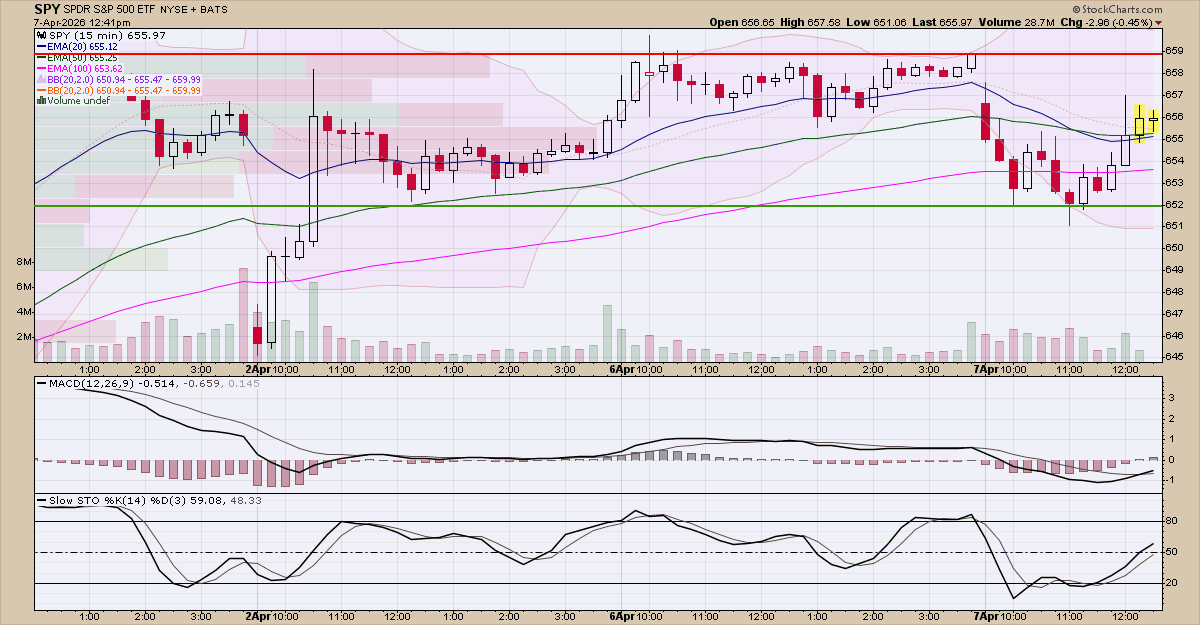
Task: Click the blue EMA(20) legend line marker
Action: [x=41, y=46]
